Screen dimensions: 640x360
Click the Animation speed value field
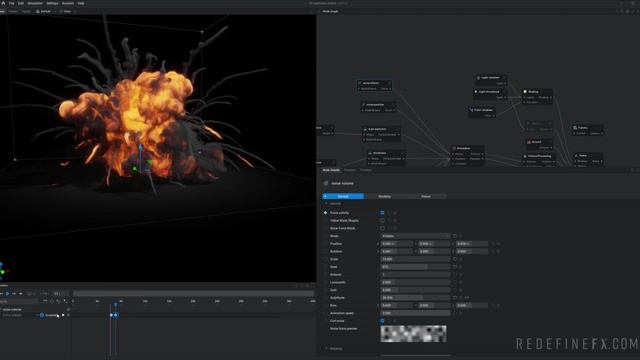tap(415, 313)
